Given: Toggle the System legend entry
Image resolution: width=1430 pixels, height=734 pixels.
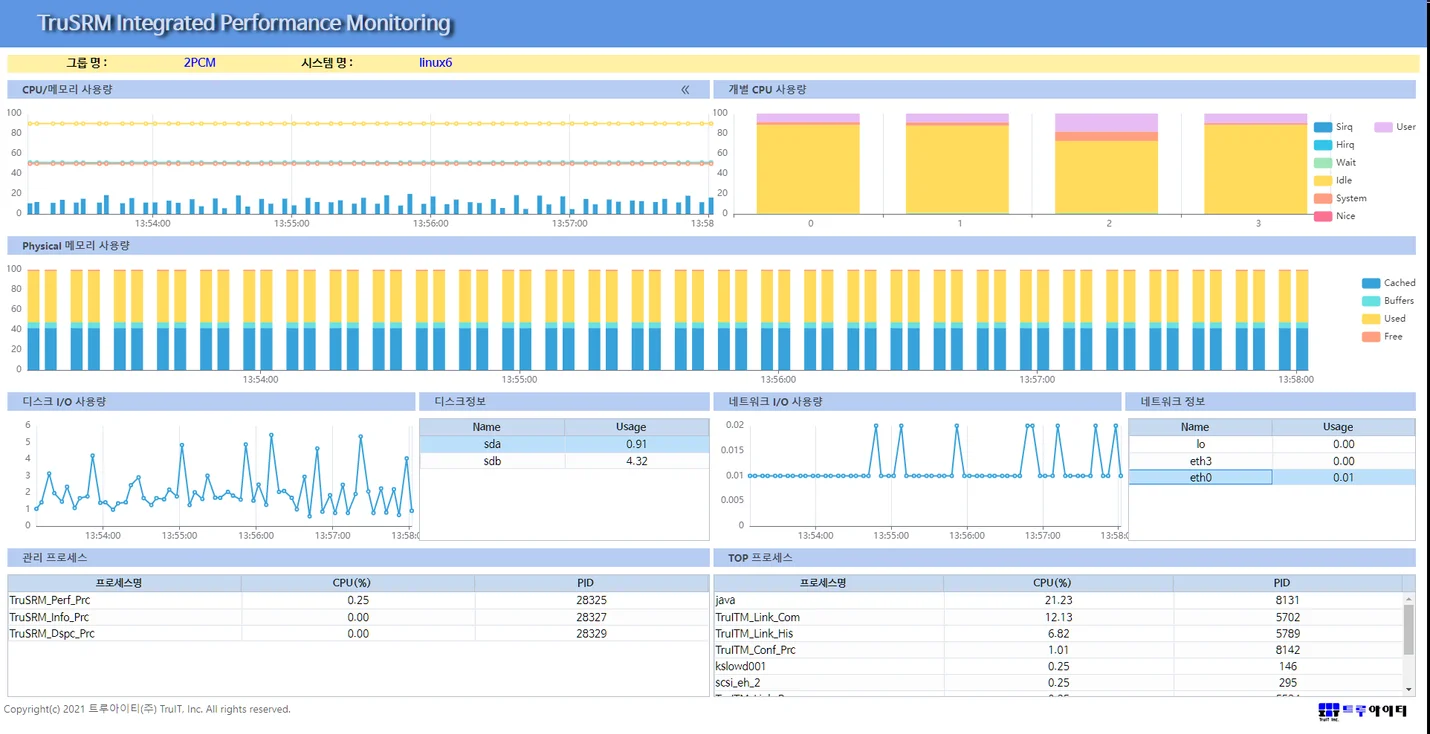Looking at the screenshot, I should (x=1340, y=199).
